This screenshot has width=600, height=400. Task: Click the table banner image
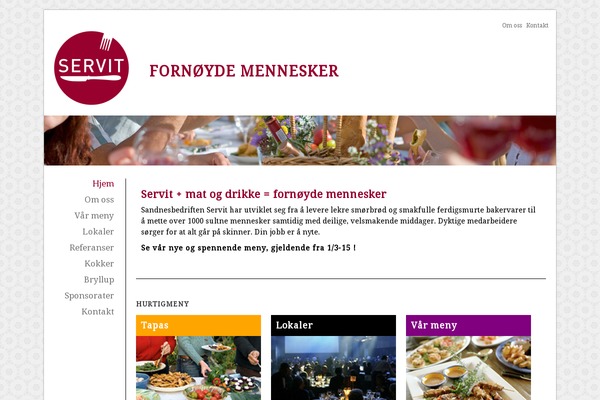click(x=300, y=140)
